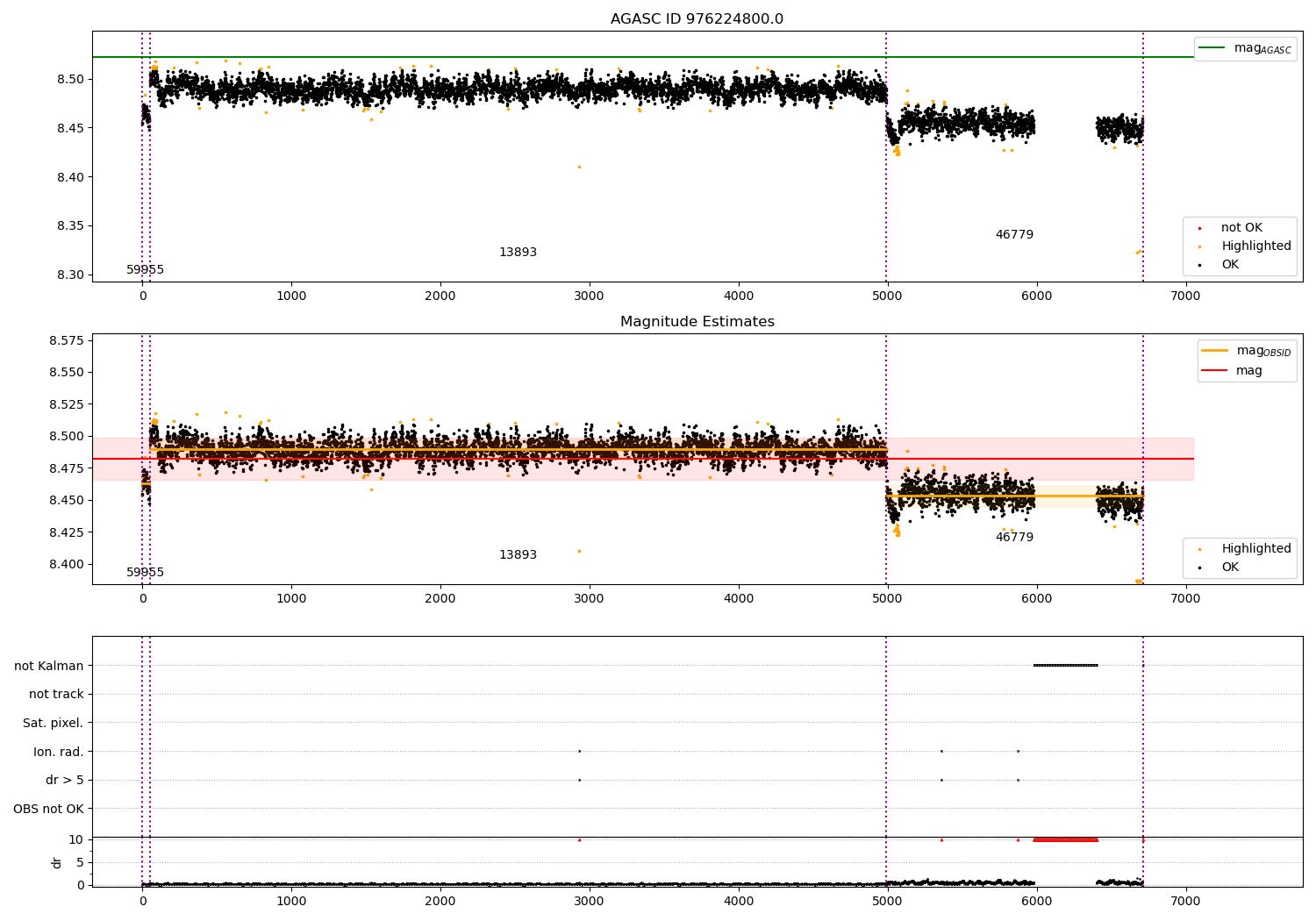Click the '8.575' tick on the middle plot y-axis
Image resolution: width=1316 pixels, height=921 pixels.
[68, 340]
